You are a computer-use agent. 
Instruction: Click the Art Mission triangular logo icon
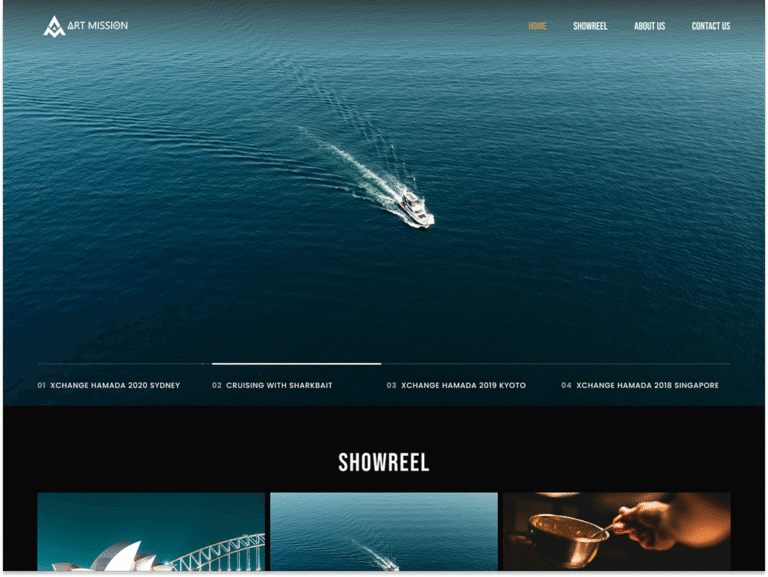(54, 26)
